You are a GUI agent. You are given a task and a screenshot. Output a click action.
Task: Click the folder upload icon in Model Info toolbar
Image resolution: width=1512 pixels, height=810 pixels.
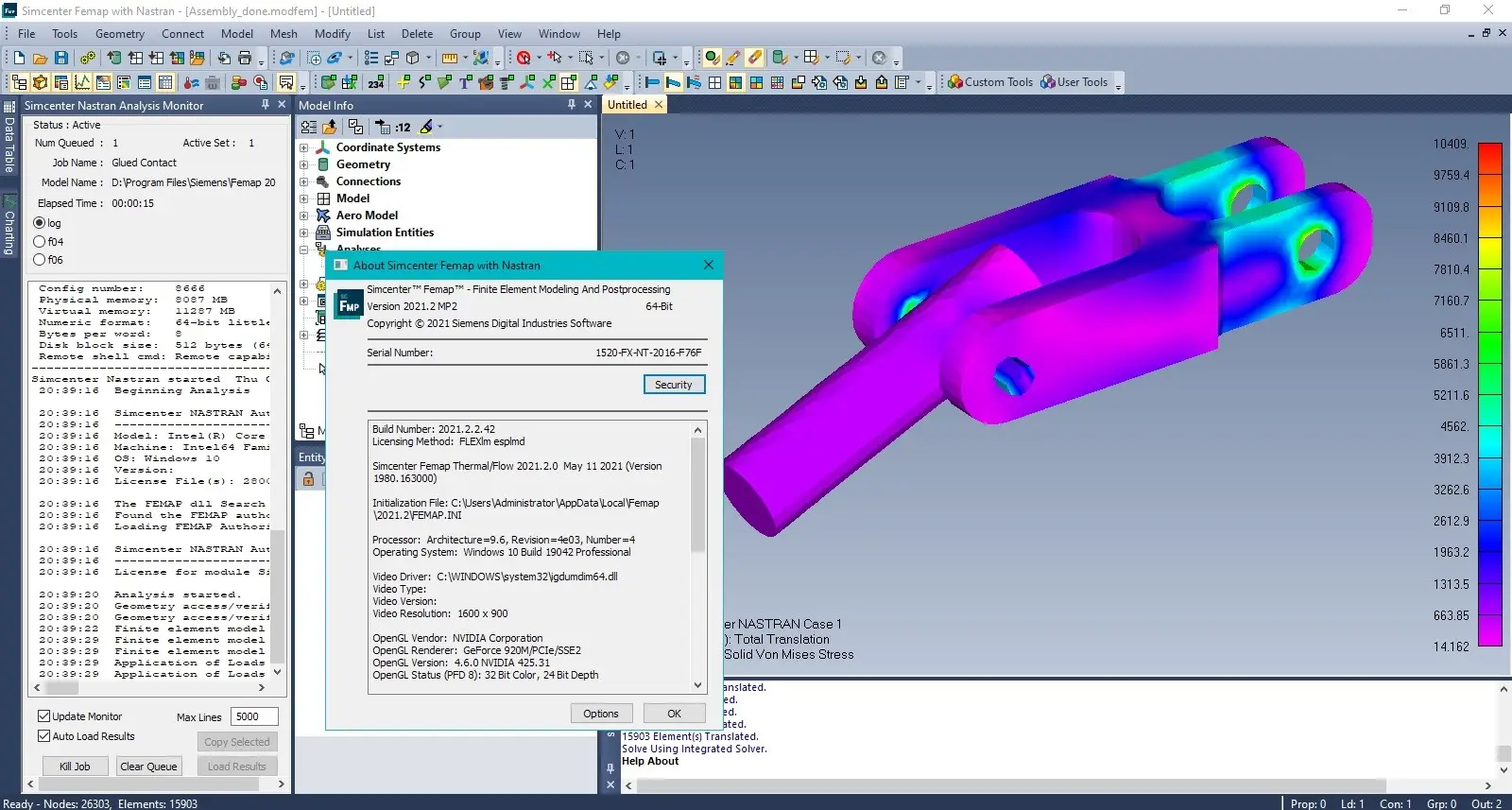click(x=330, y=127)
